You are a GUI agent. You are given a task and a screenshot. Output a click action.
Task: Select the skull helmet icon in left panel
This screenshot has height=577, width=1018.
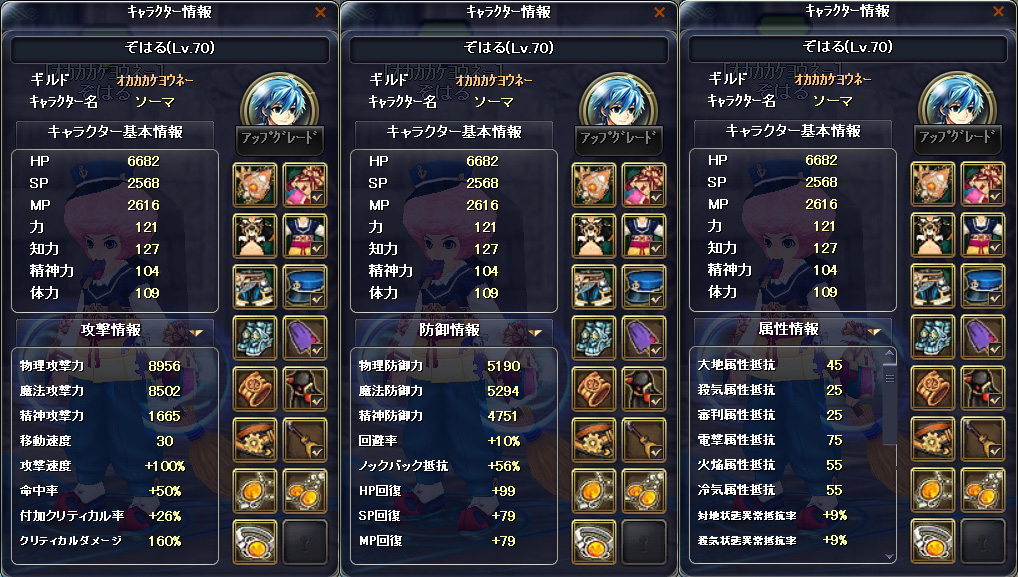(x=254, y=338)
